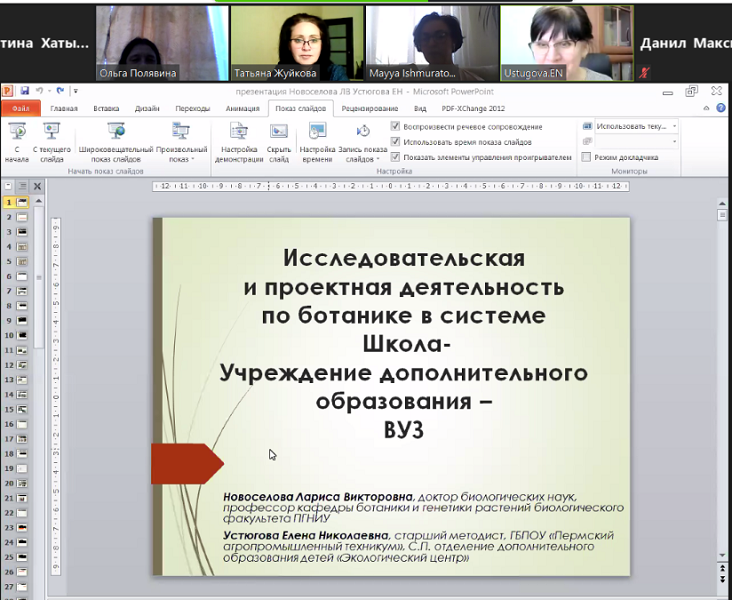Start slideshow from current slide (С текущего слайда)
The image size is (732, 600).
pos(52,139)
